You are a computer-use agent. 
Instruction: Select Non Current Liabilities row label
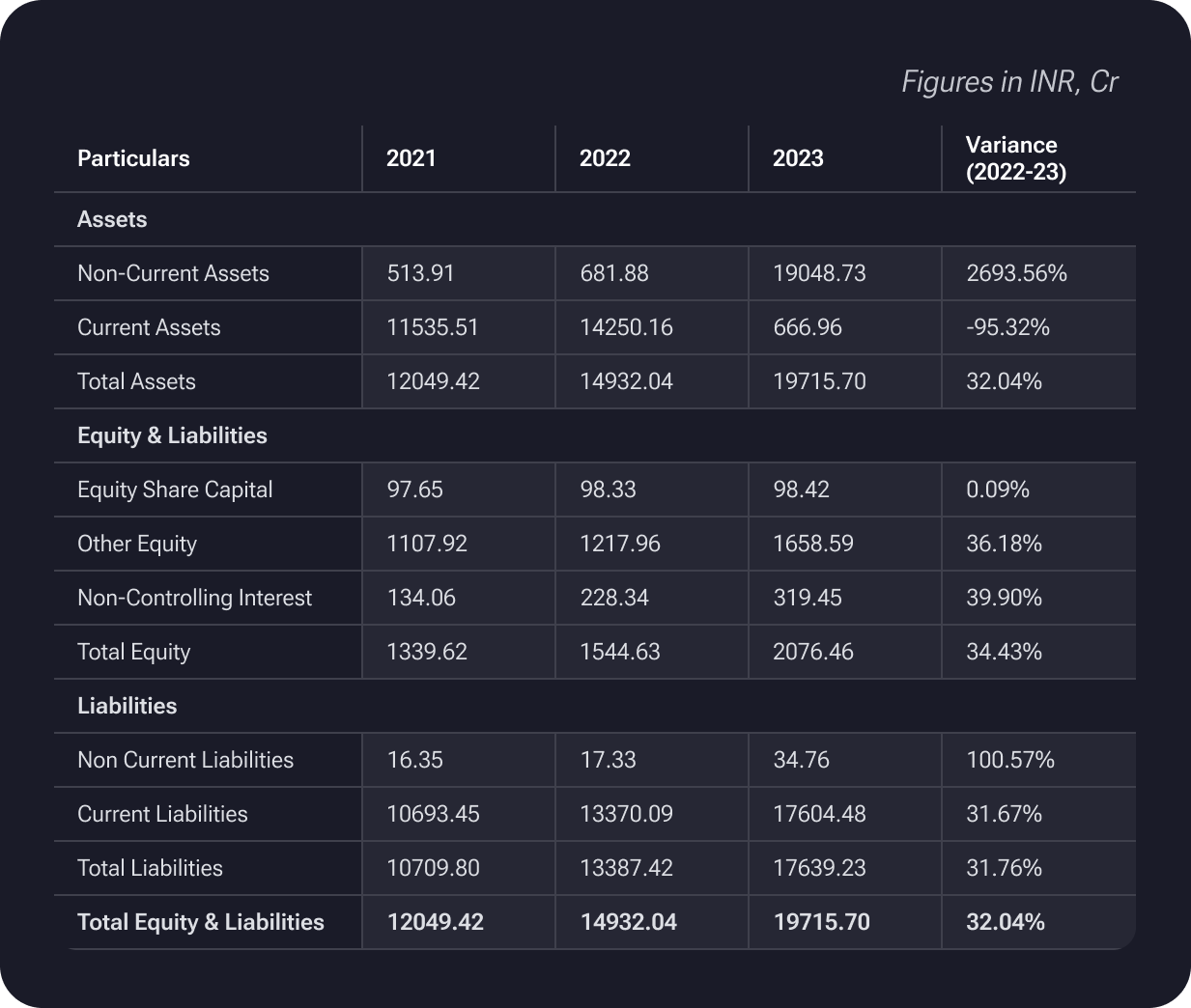click(x=185, y=760)
